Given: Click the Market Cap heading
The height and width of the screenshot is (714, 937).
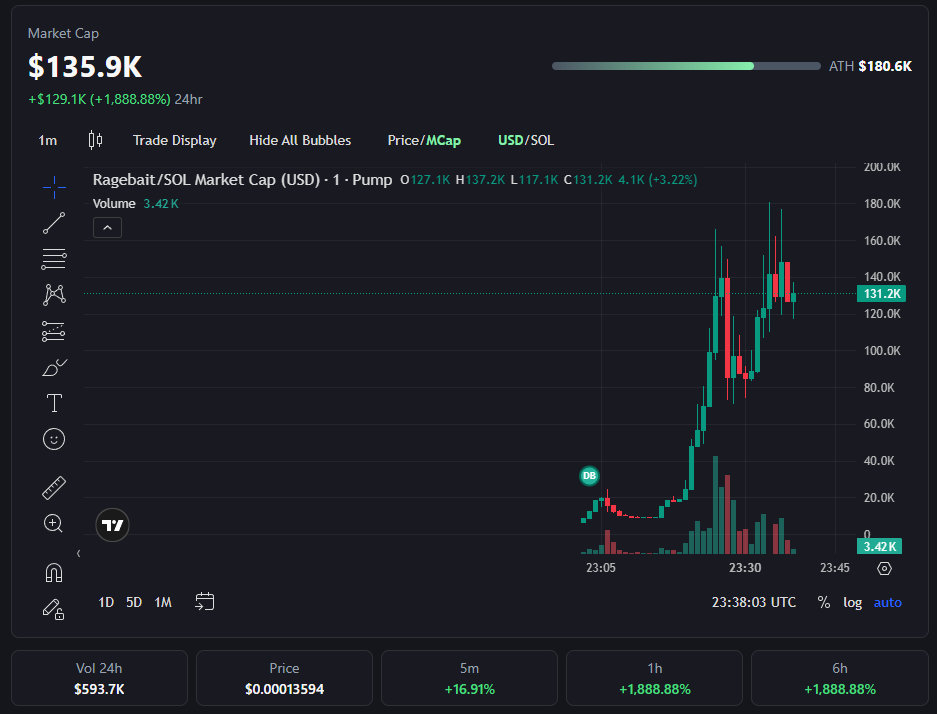Looking at the screenshot, I should pos(63,33).
